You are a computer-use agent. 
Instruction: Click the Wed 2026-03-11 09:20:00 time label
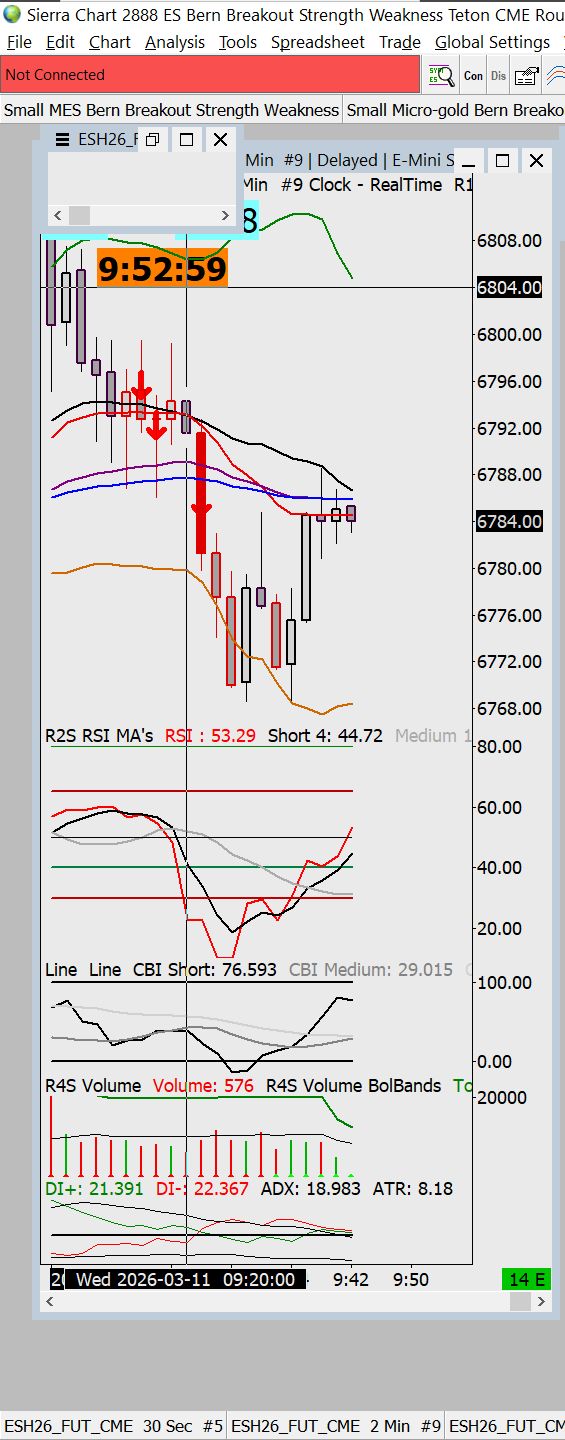click(x=185, y=1279)
